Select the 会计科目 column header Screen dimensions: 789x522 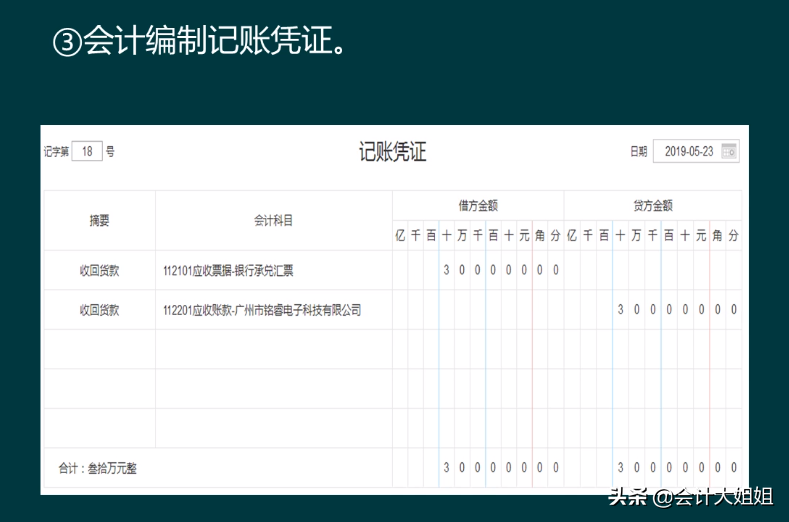[x=274, y=220]
